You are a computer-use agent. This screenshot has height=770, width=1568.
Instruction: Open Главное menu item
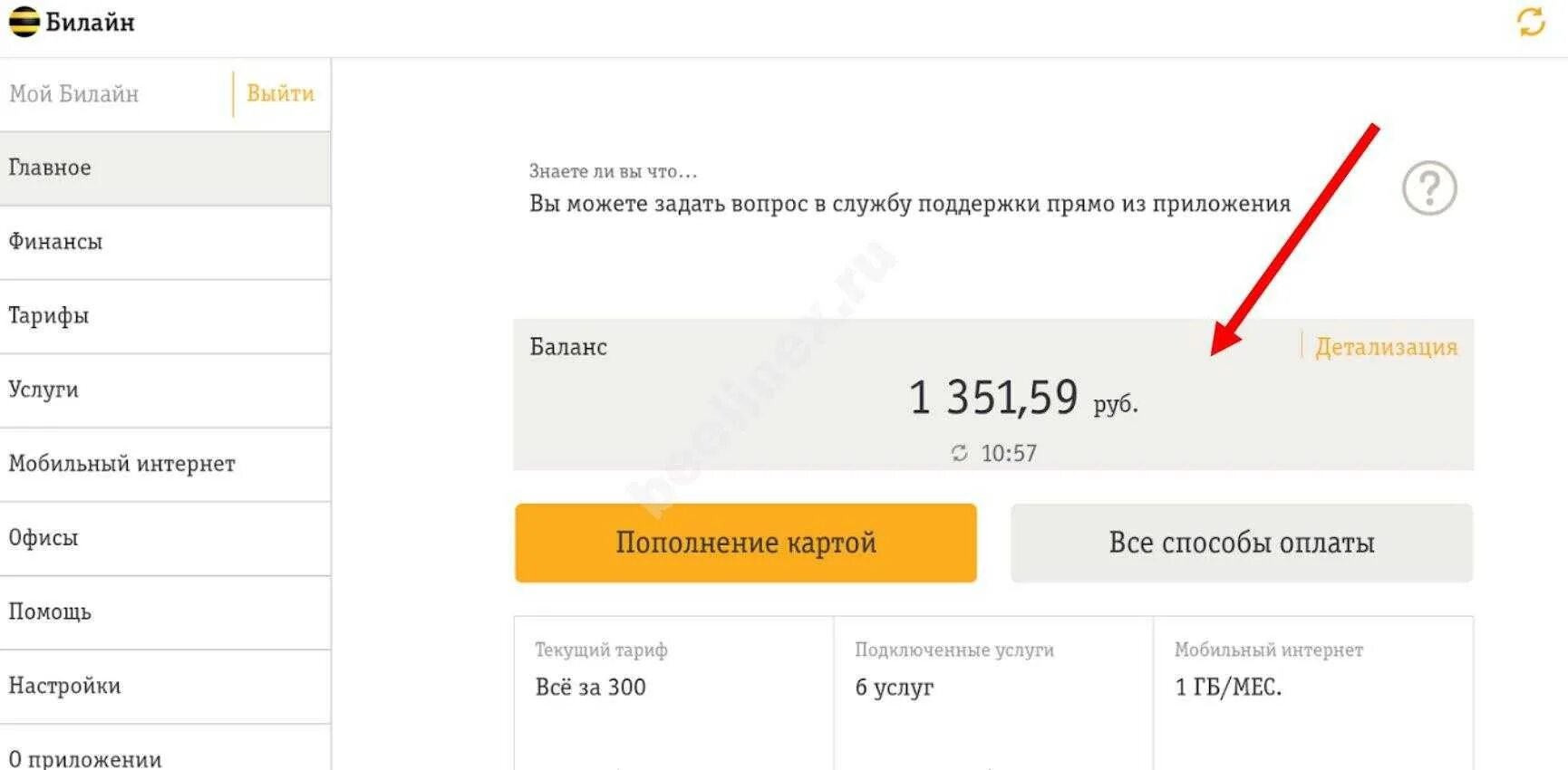point(165,168)
